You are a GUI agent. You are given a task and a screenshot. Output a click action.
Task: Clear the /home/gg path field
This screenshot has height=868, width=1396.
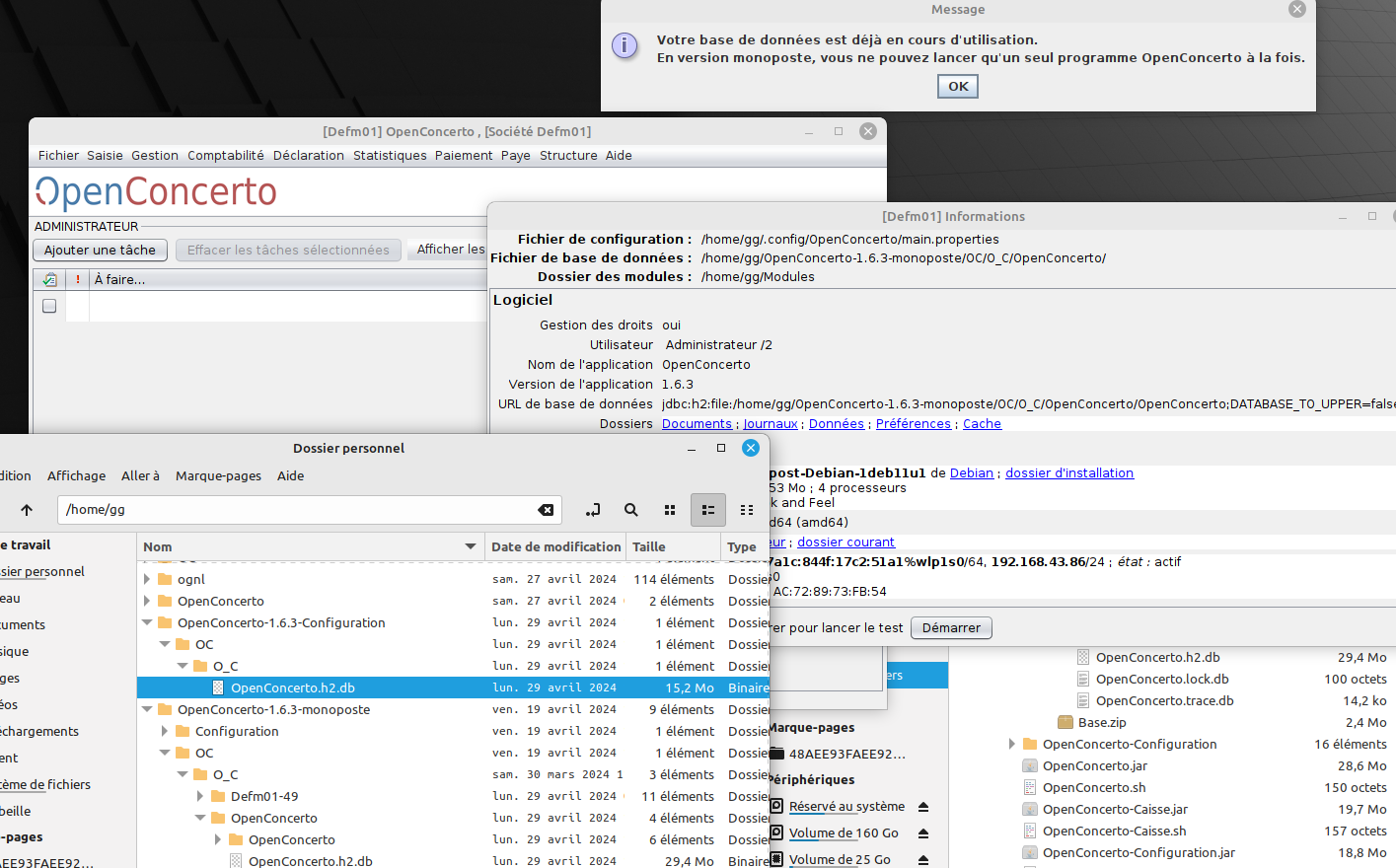coord(545,510)
